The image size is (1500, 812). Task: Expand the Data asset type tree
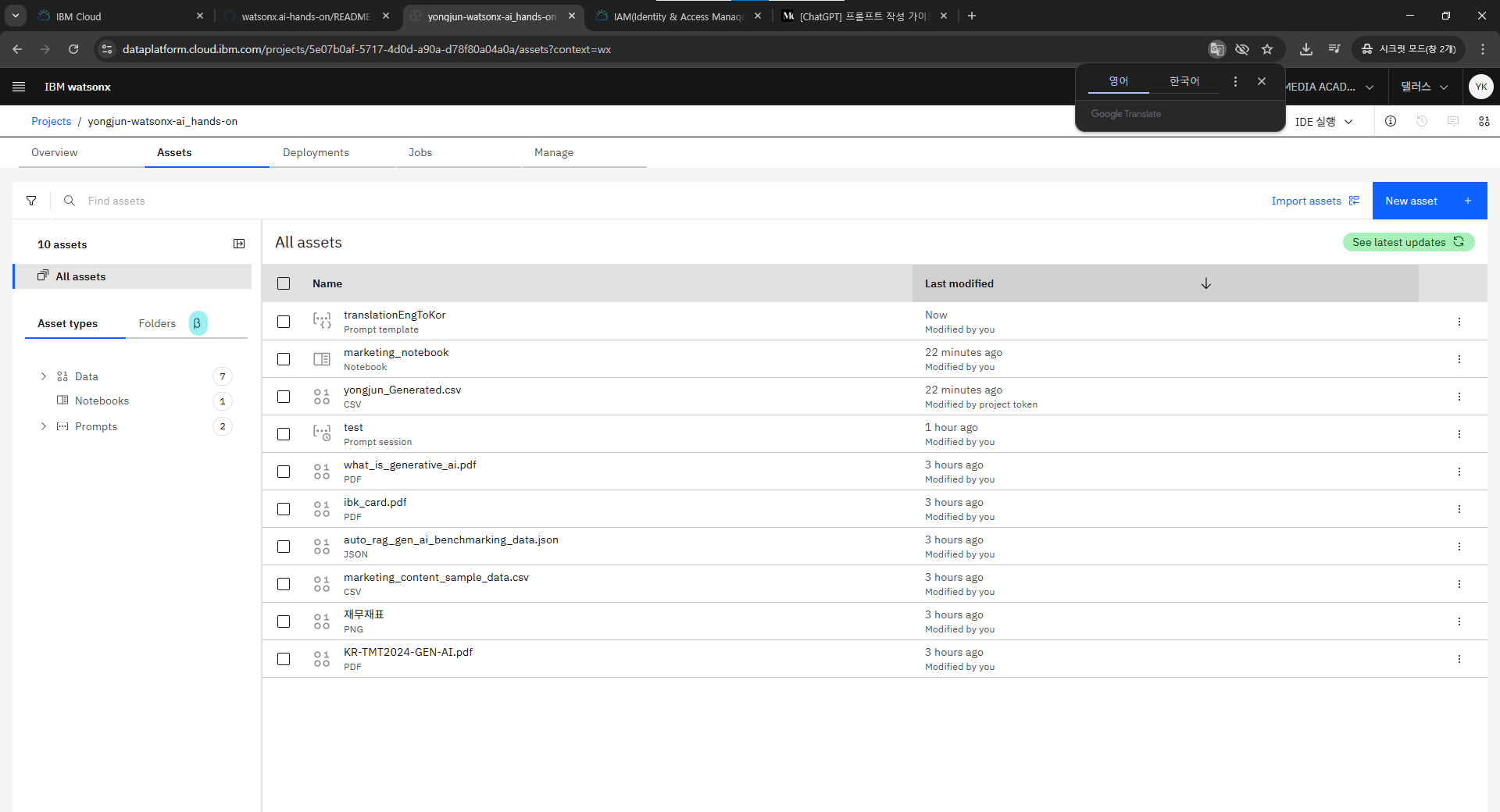point(44,376)
